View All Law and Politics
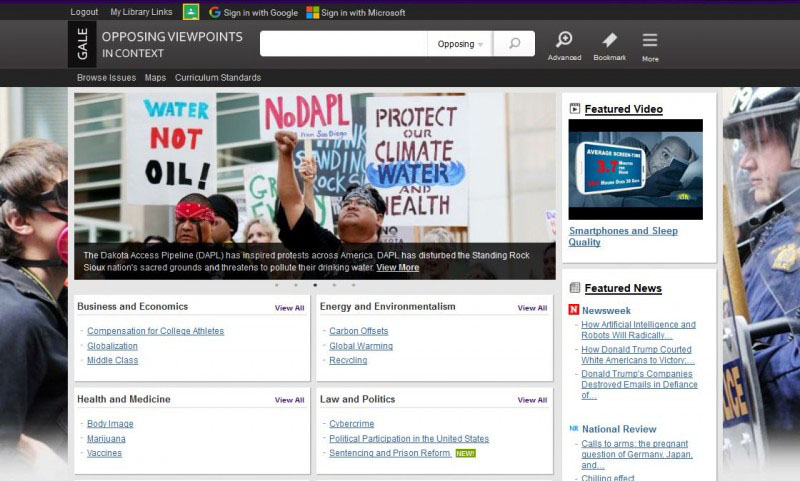 point(532,400)
